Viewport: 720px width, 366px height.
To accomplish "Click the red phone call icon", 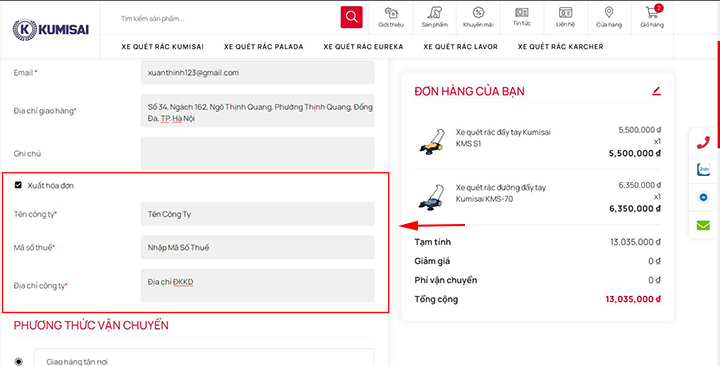I will coord(703,143).
